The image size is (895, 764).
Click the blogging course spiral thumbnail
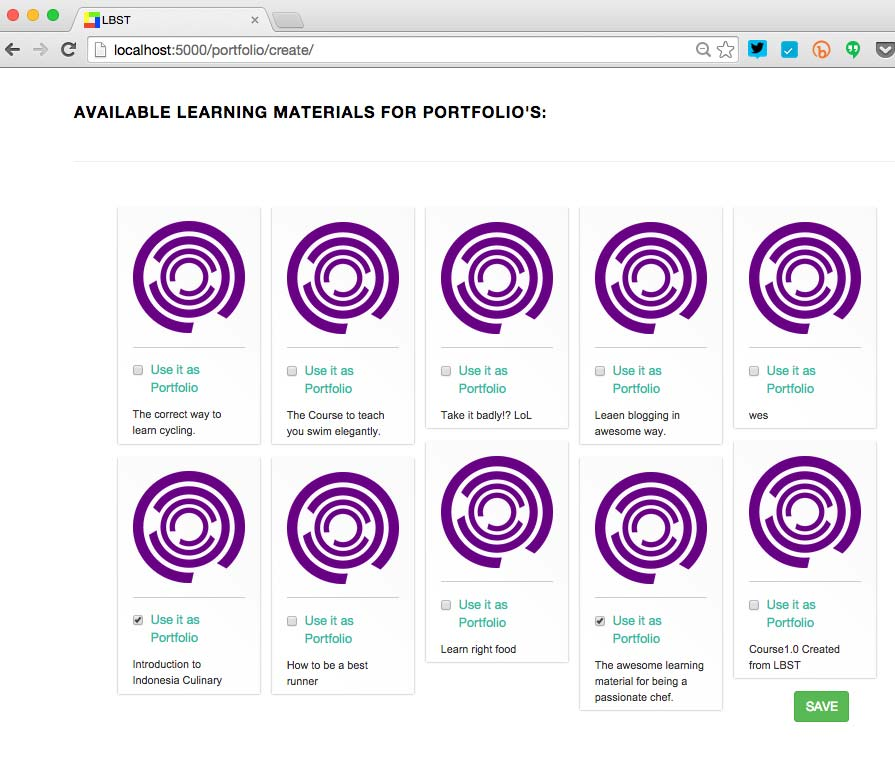[651, 278]
